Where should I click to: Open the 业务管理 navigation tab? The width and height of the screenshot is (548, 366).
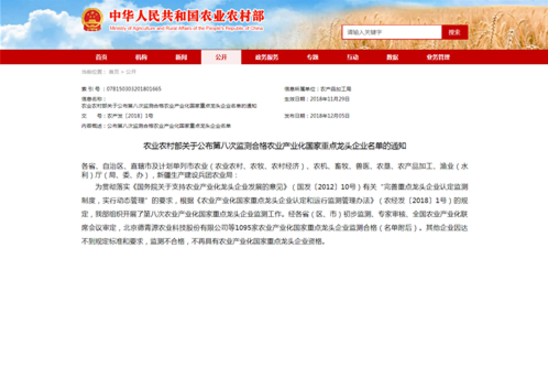coord(438,57)
